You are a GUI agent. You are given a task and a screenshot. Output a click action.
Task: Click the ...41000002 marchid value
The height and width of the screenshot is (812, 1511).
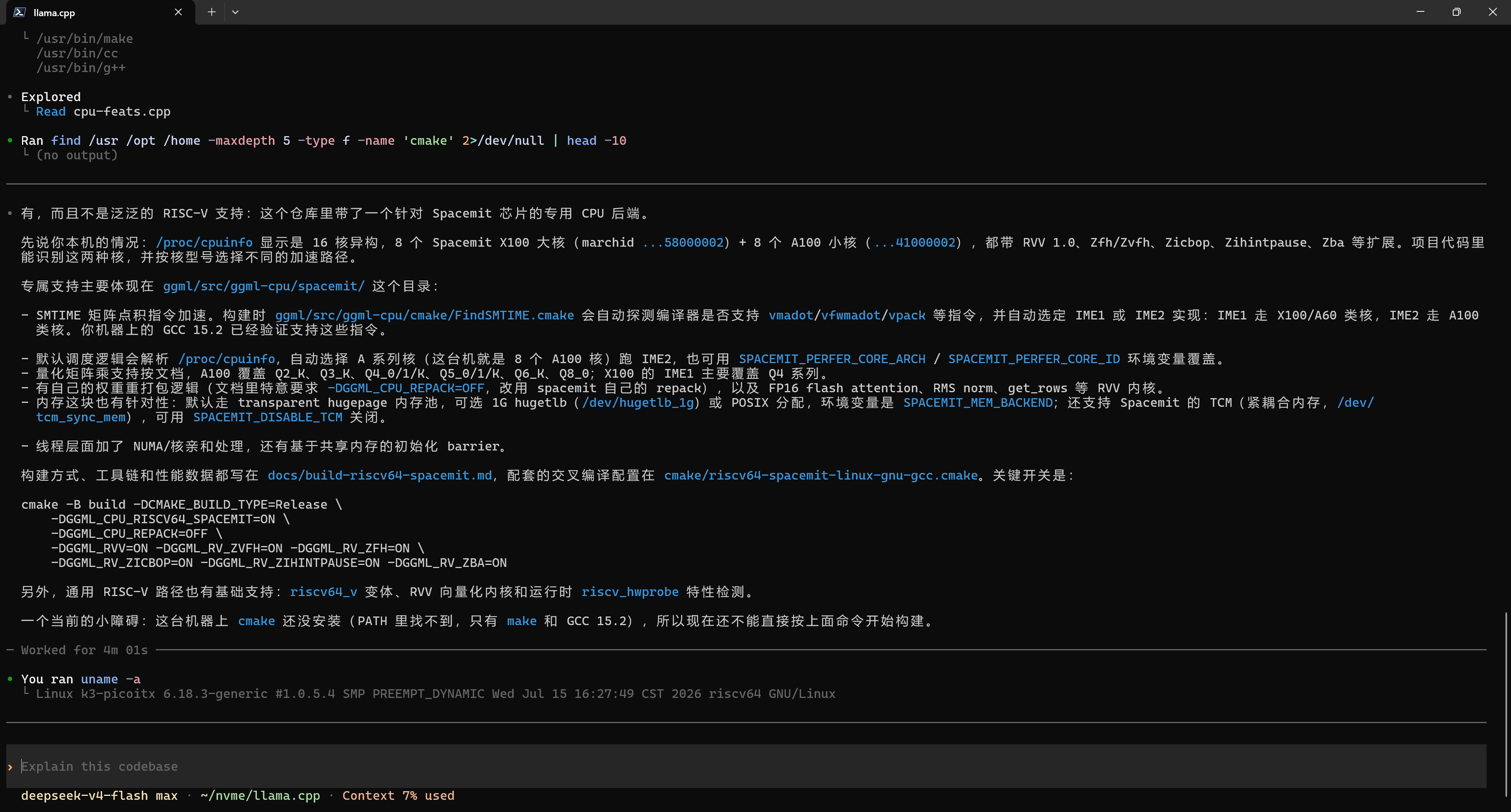(914, 243)
